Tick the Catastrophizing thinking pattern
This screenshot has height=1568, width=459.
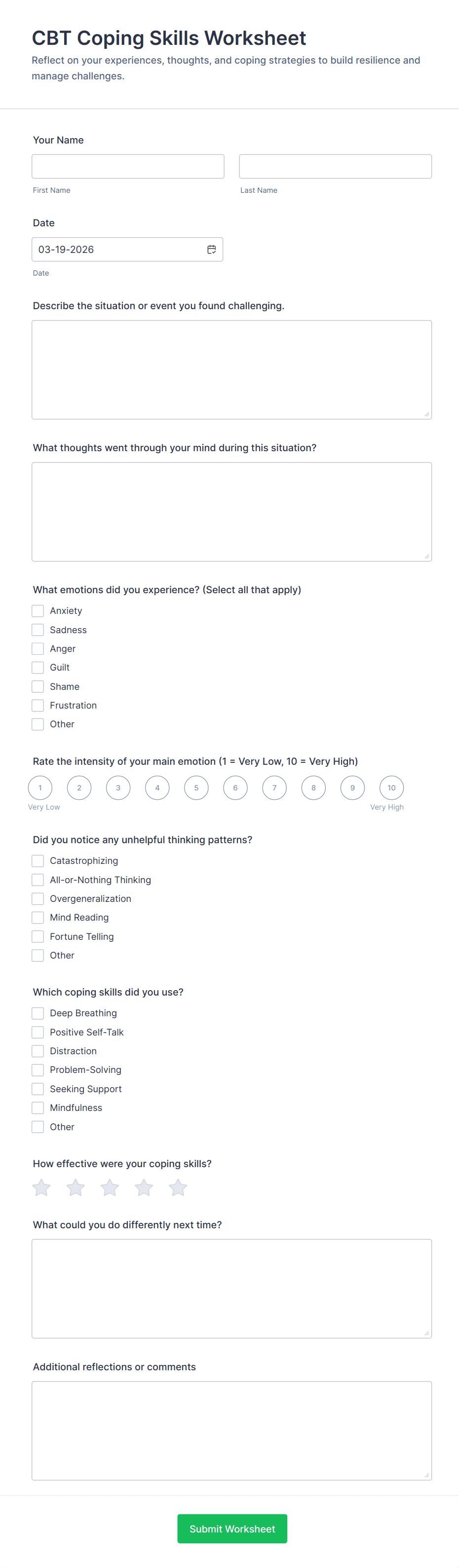tap(38, 861)
